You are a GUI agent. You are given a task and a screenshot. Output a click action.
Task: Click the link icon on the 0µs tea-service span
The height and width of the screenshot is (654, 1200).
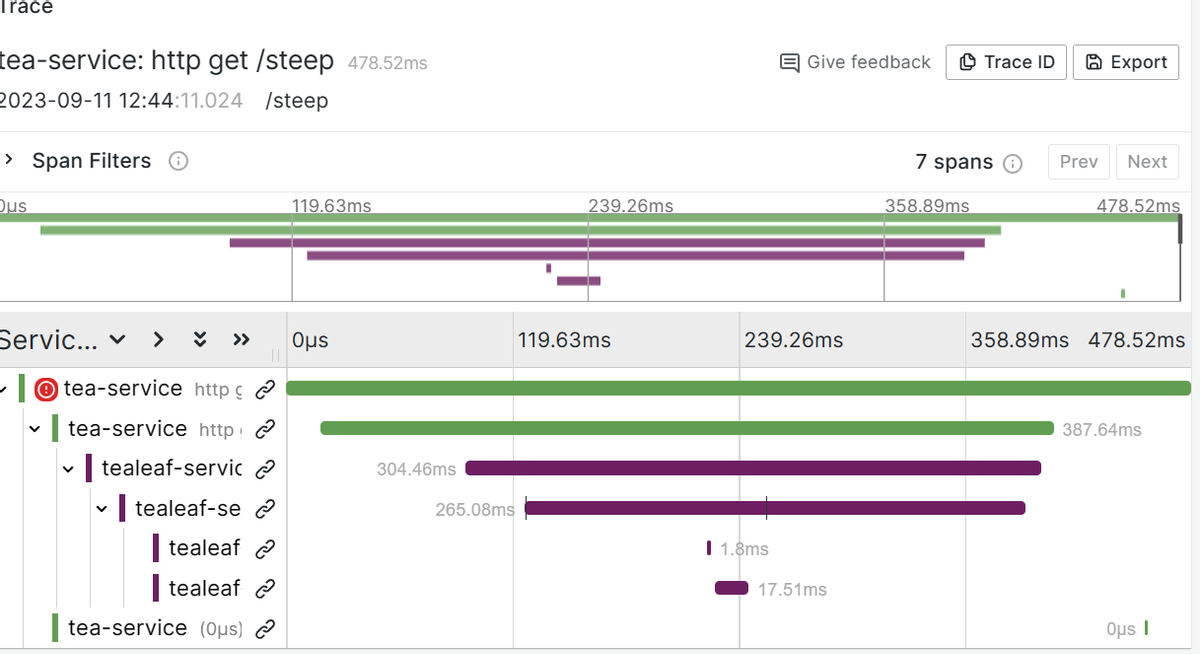pos(265,628)
